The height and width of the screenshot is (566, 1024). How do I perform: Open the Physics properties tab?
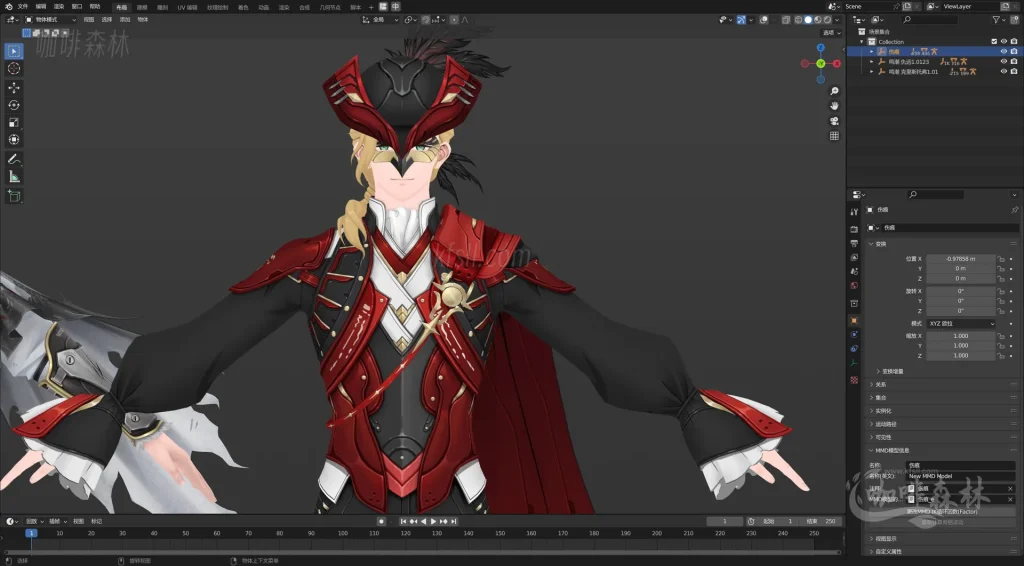(854, 334)
